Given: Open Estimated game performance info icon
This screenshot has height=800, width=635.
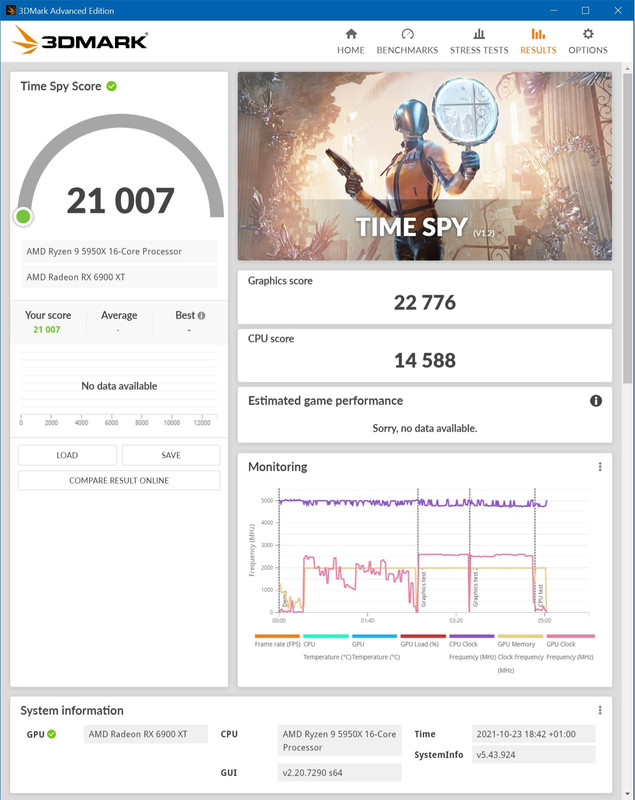Looking at the screenshot, I should point(596,401).
